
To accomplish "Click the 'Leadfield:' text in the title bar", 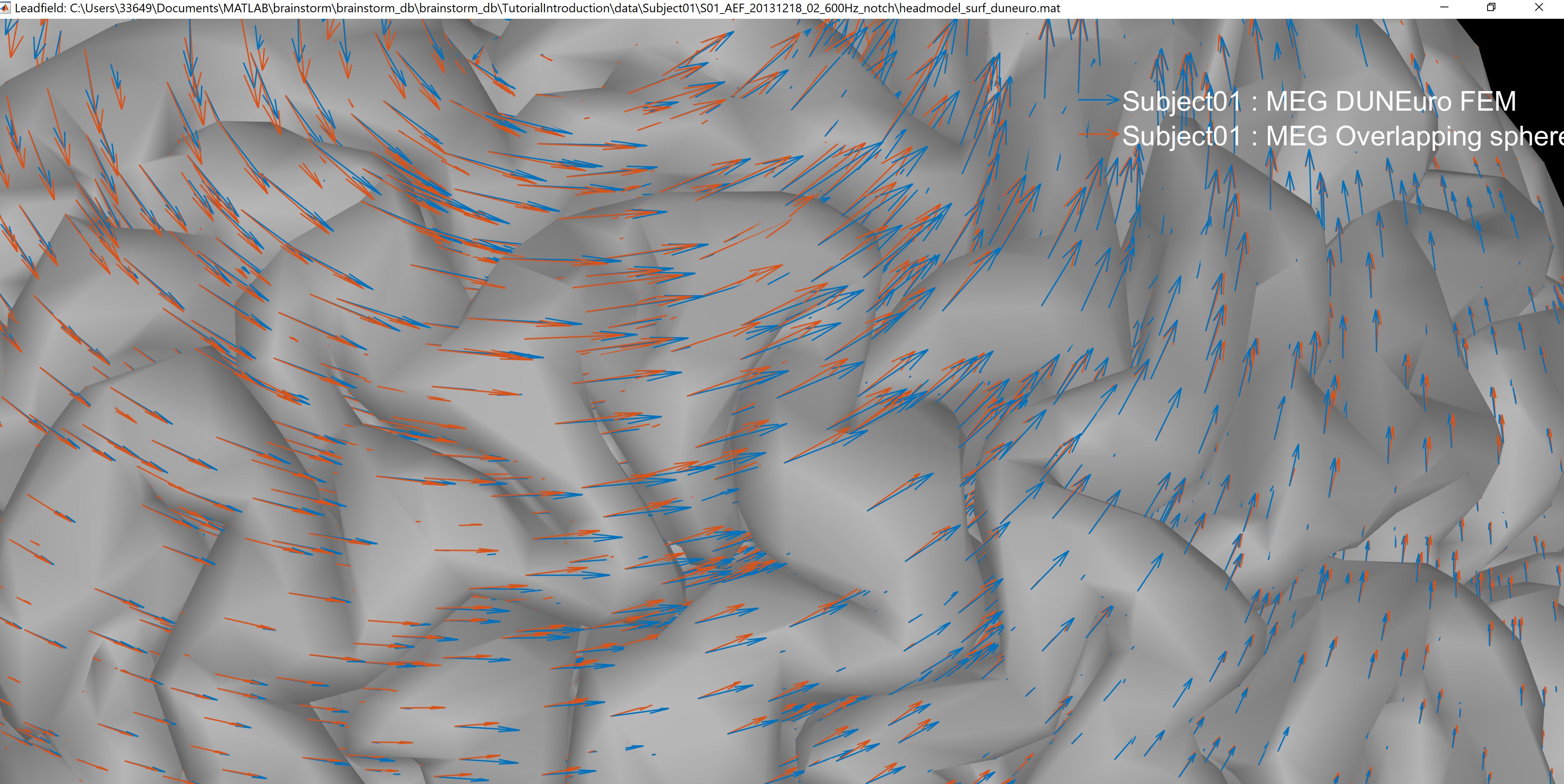I will [x=40, y=9].
